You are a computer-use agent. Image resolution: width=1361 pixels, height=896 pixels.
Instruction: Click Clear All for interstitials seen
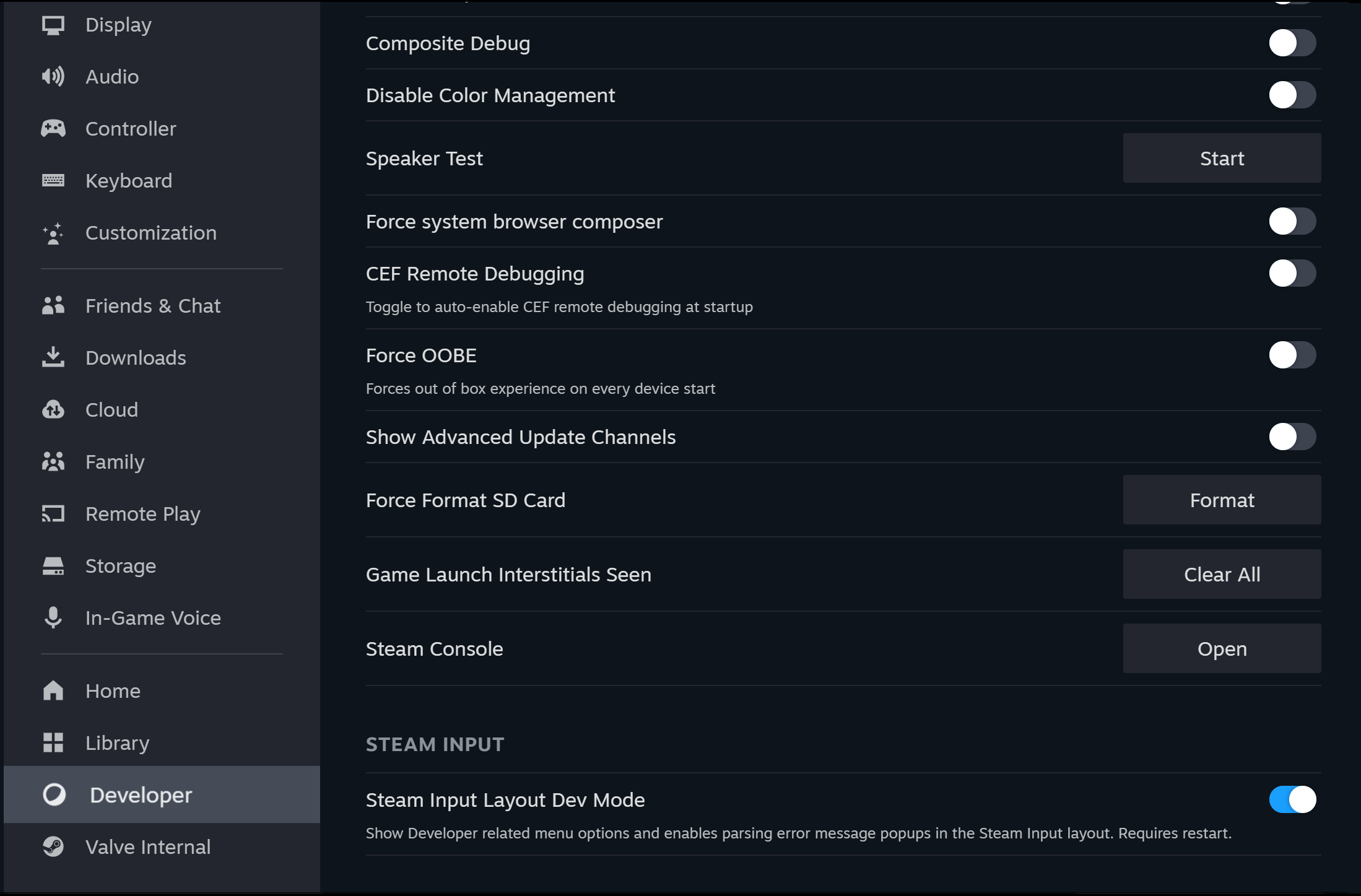1222,575
